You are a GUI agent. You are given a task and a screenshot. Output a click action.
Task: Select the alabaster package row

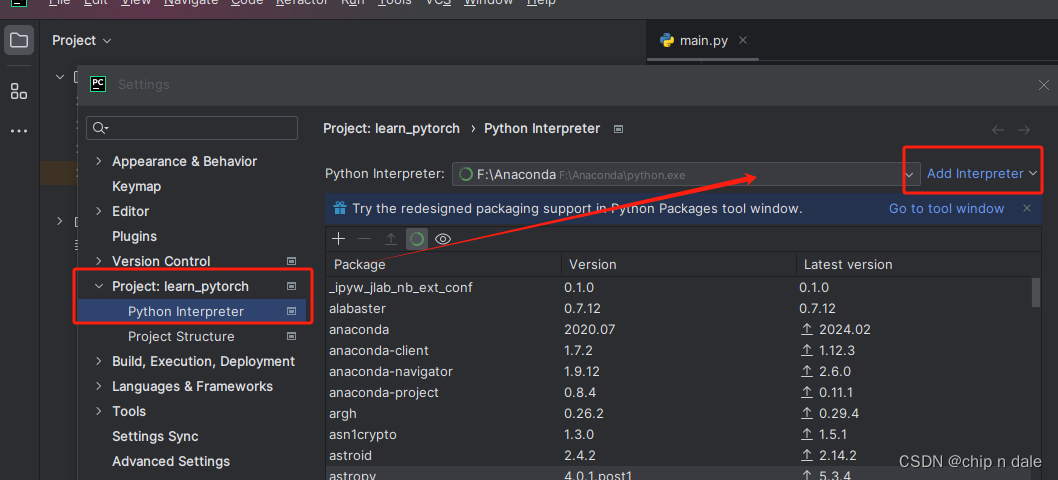click(x=678, y=309)
